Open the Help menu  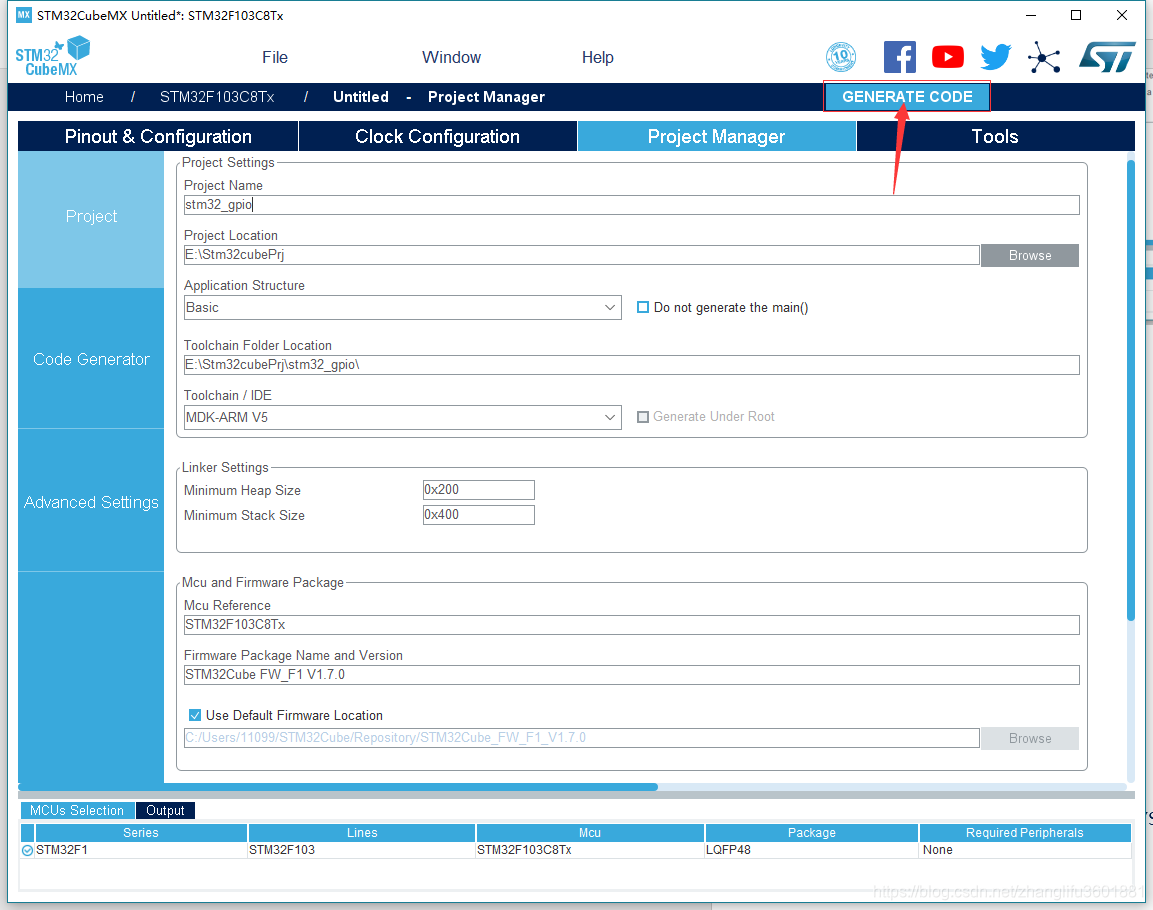[x=598, y=57]
